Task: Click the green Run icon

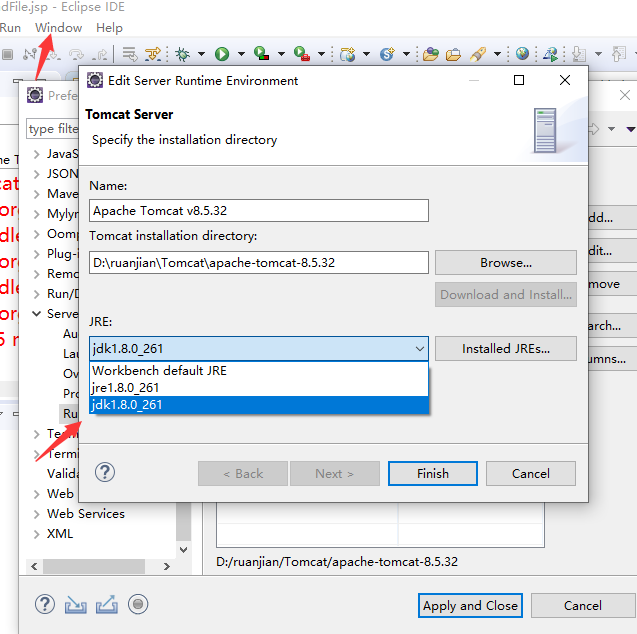Action: coord(222,54)
